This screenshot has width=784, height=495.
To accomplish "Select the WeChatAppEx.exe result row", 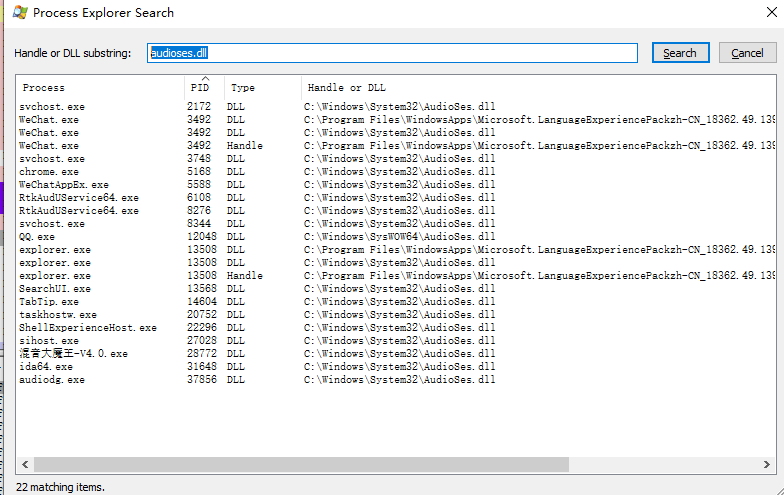I will click(x=63, y=185).
